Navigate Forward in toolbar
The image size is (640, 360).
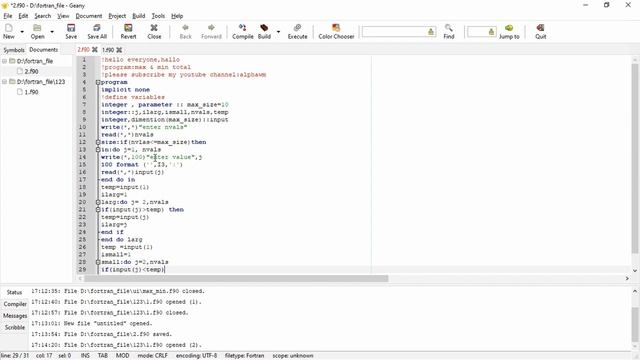[x=211, y=31]
